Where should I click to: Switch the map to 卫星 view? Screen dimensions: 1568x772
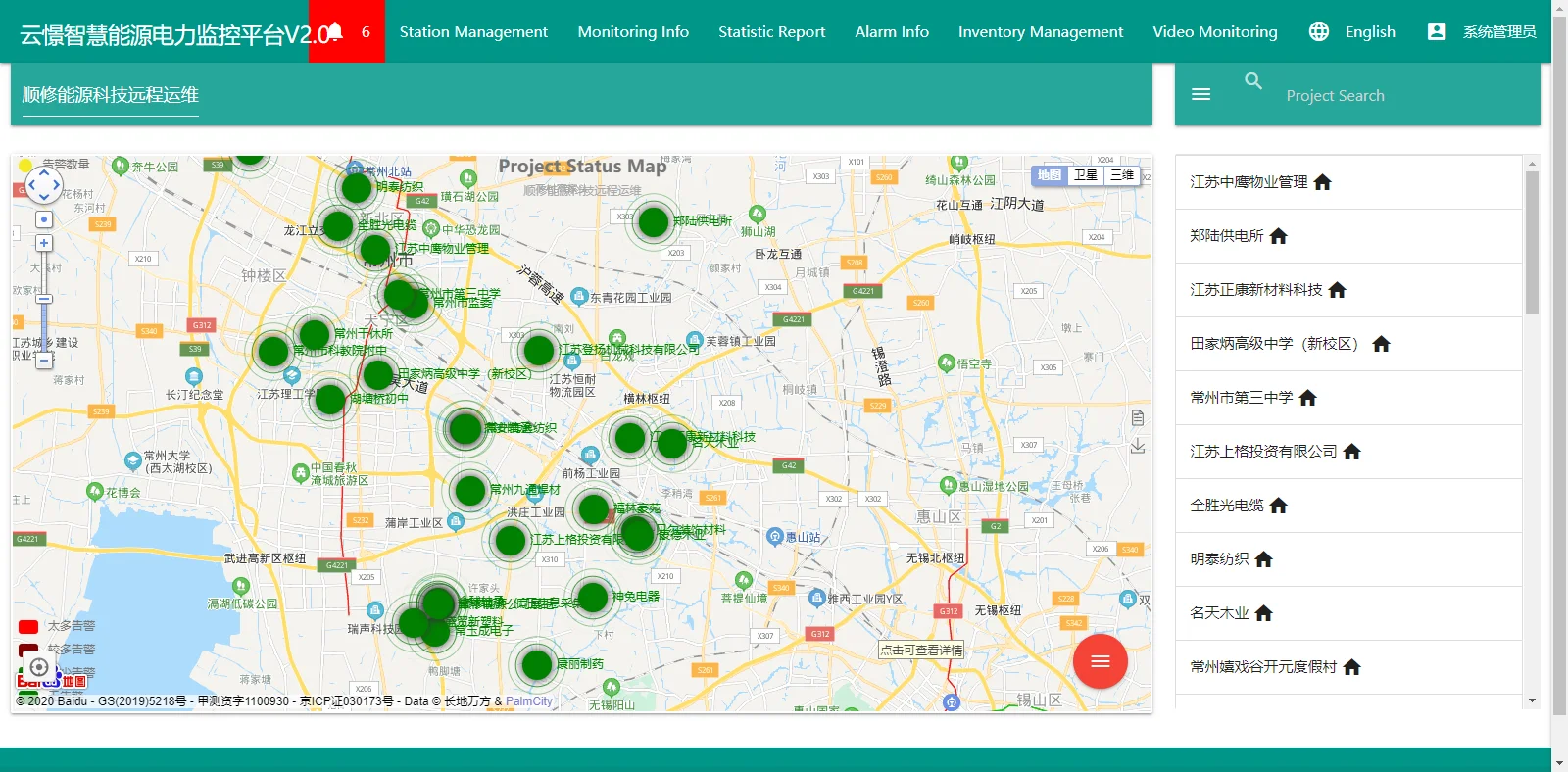point(1085,175)
